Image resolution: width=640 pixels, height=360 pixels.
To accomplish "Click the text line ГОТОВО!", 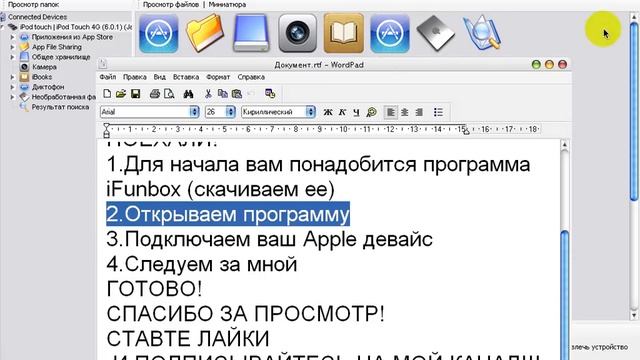I will tap(154, 289).
